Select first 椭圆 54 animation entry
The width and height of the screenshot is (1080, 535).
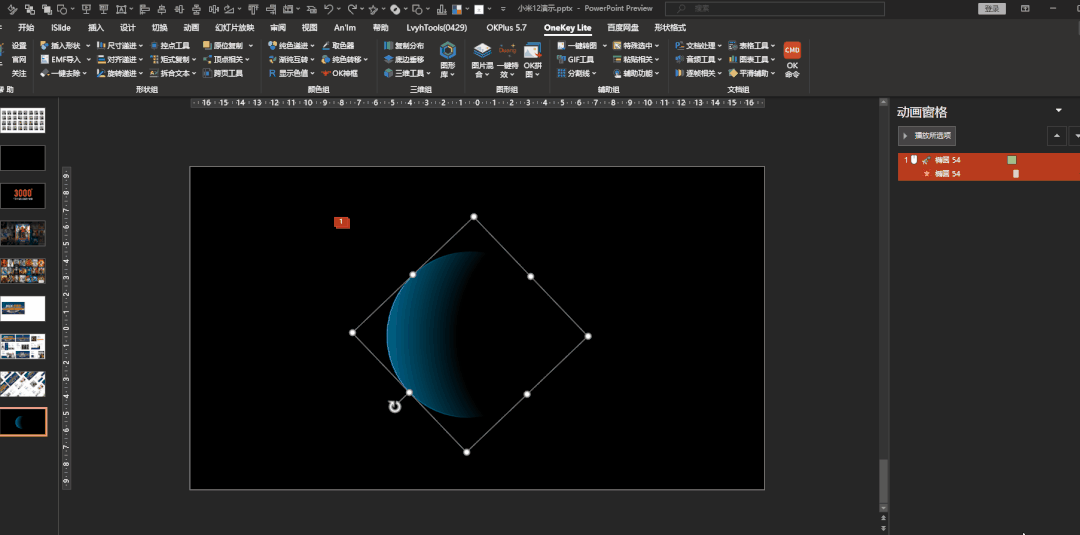(989, 160)
